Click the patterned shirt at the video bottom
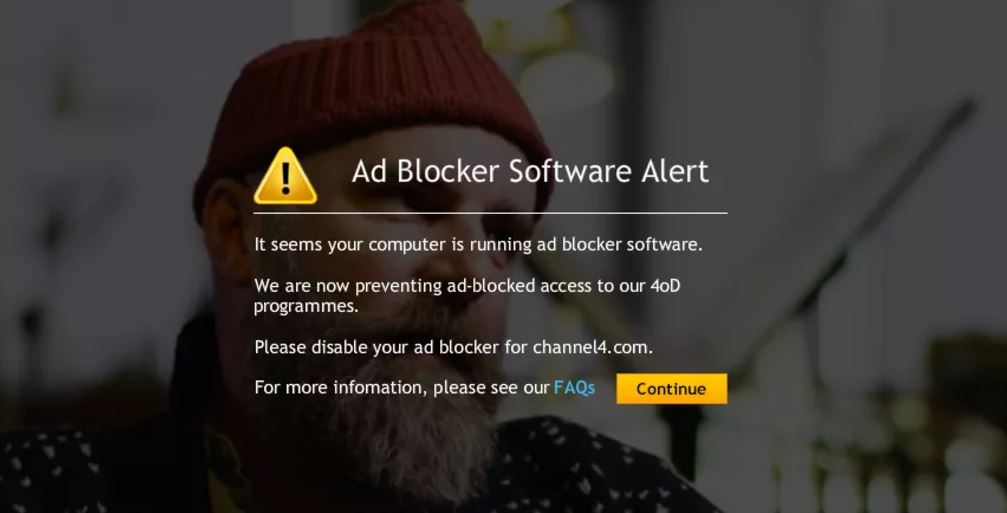 point(597,469)
